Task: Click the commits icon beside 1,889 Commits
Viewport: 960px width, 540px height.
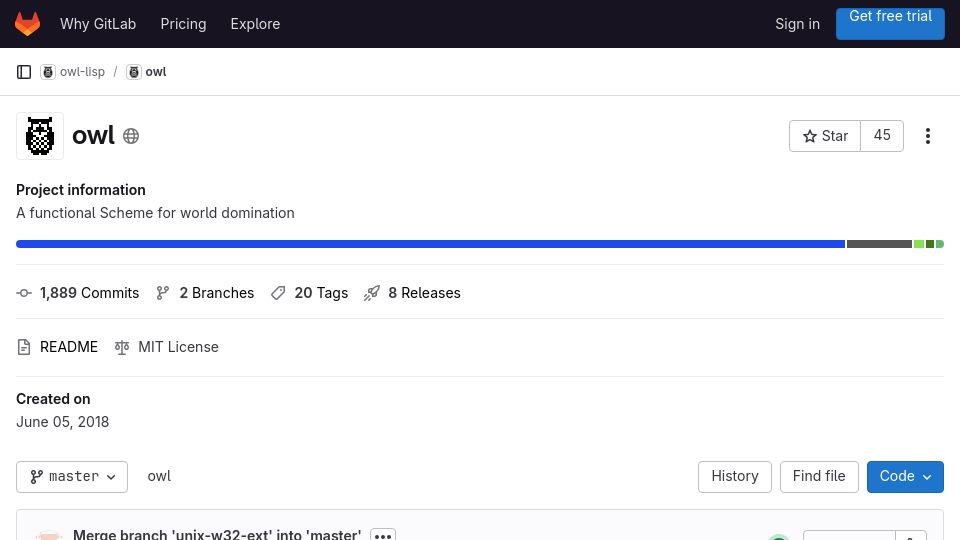Action: click(x=24, y=293)
